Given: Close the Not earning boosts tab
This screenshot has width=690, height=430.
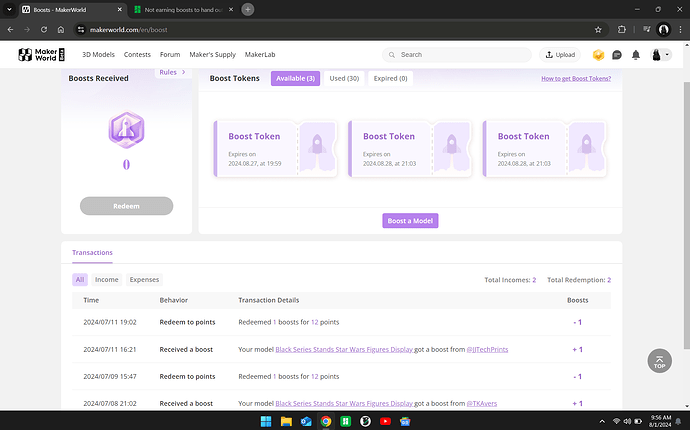Looking at the screenshot, I should pos(231,9).
